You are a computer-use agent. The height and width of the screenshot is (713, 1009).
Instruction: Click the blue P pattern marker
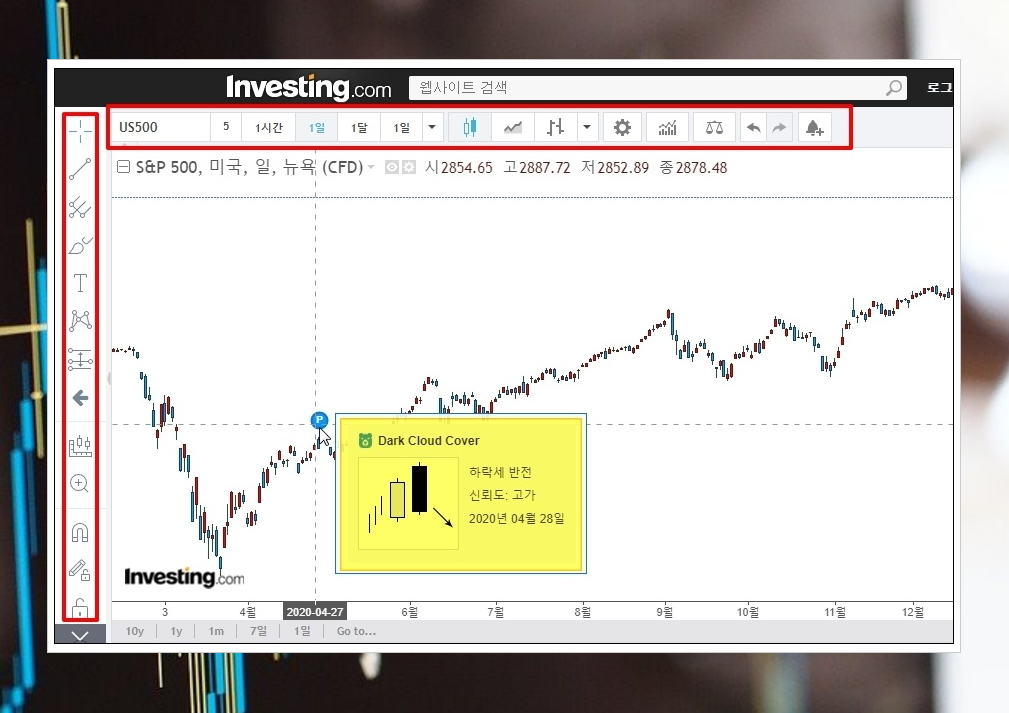[319, 420]
